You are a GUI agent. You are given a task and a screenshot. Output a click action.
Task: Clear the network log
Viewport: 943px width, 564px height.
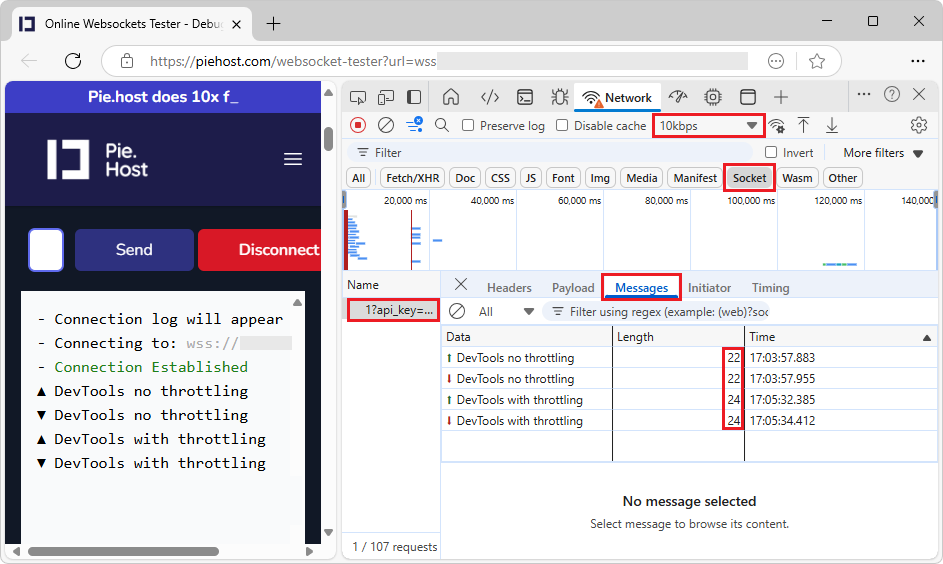click(385, 125)
